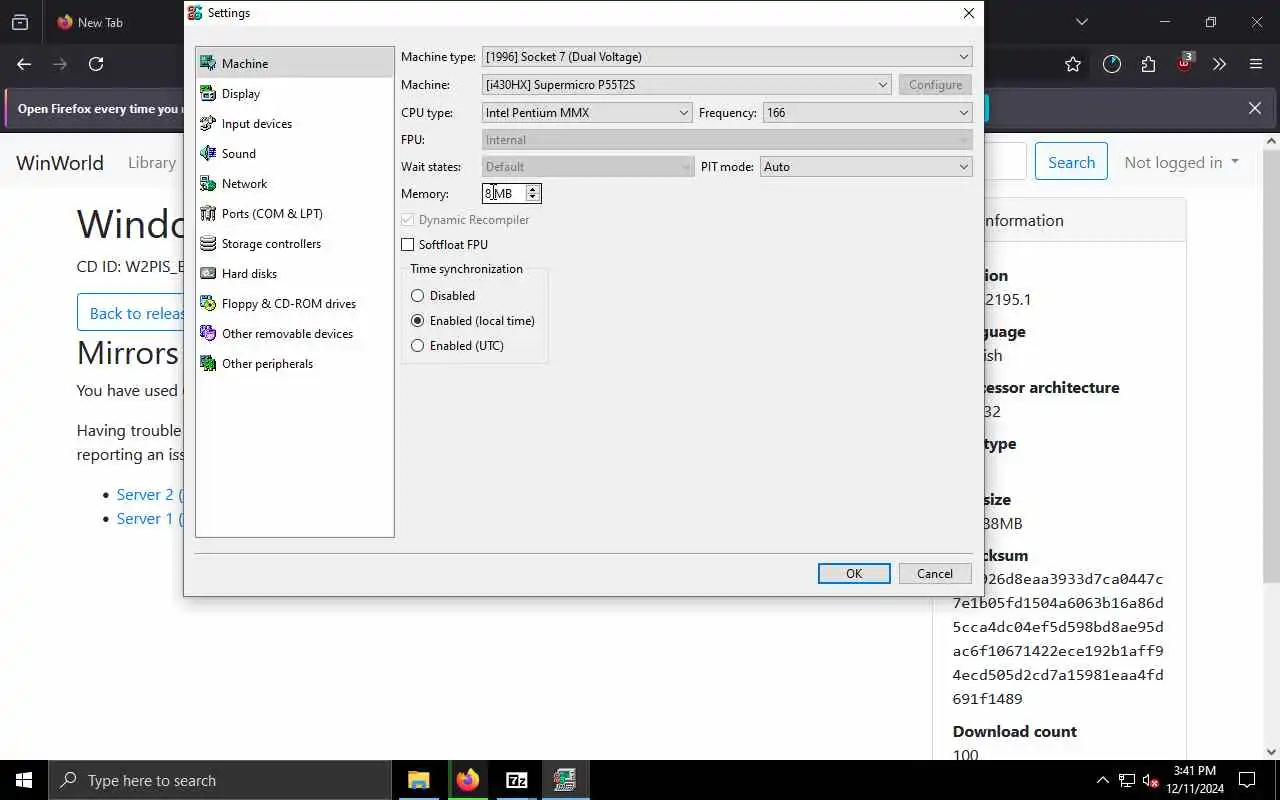
Task: Open Firefox overflow chevrons toolbar icon
Action: 1219,64
